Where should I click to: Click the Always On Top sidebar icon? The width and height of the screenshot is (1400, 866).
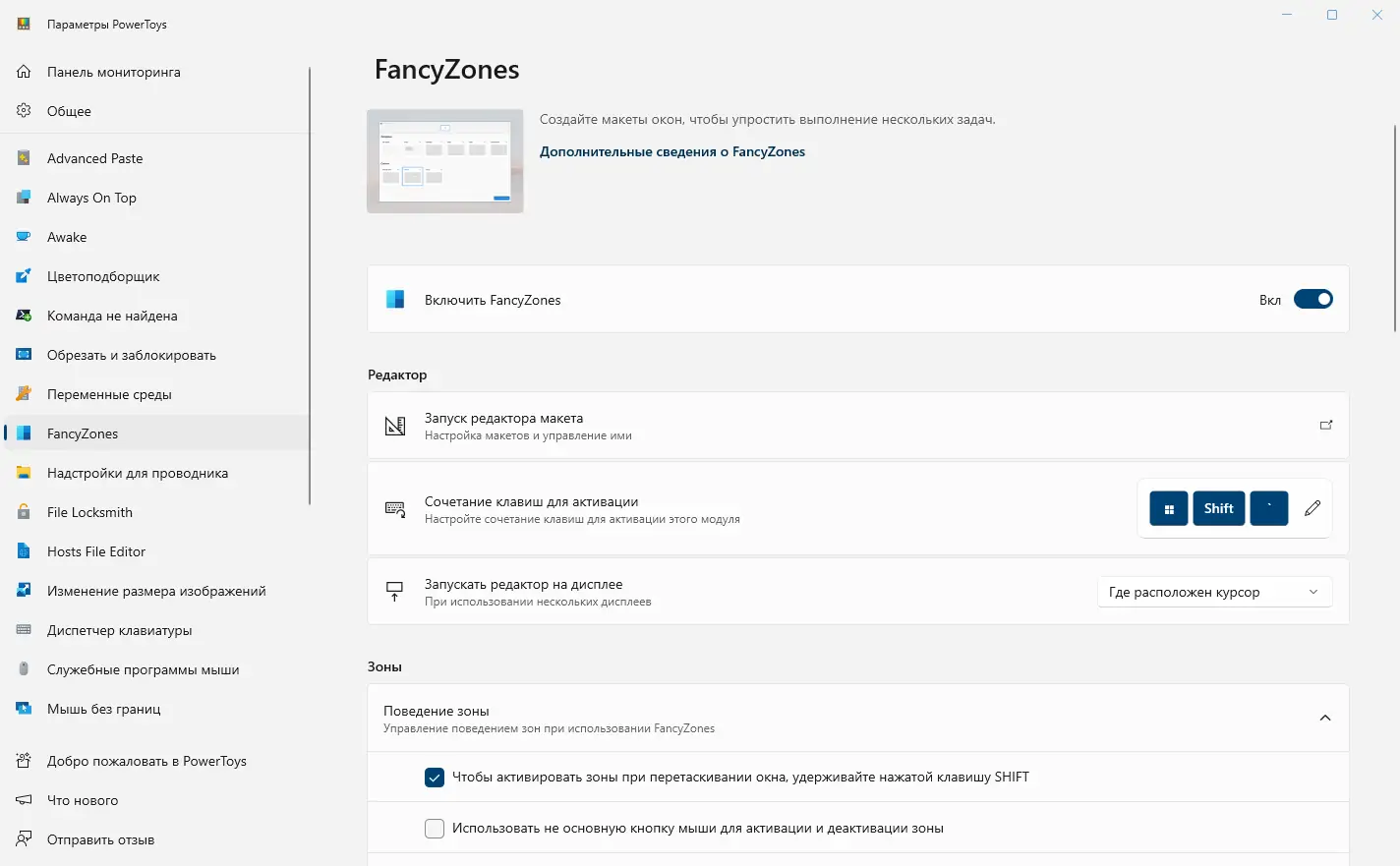click(24, 198)
